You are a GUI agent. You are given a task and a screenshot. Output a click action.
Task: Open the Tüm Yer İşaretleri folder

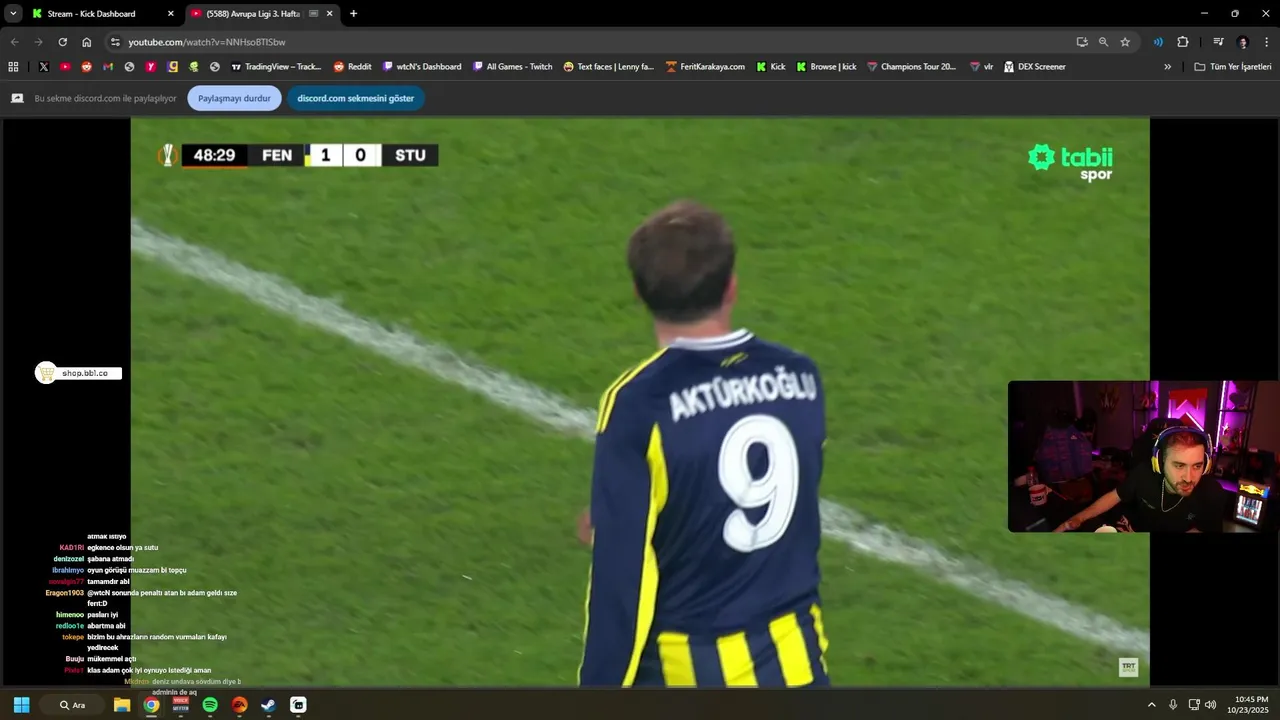[1233, 67]
